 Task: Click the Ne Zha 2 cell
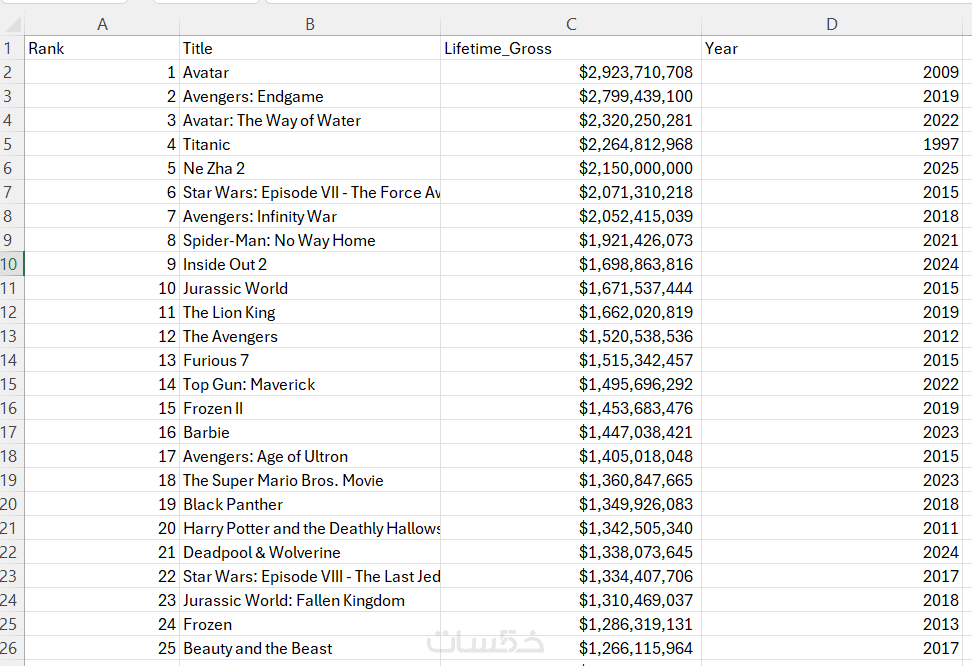[x=310, y=168]
